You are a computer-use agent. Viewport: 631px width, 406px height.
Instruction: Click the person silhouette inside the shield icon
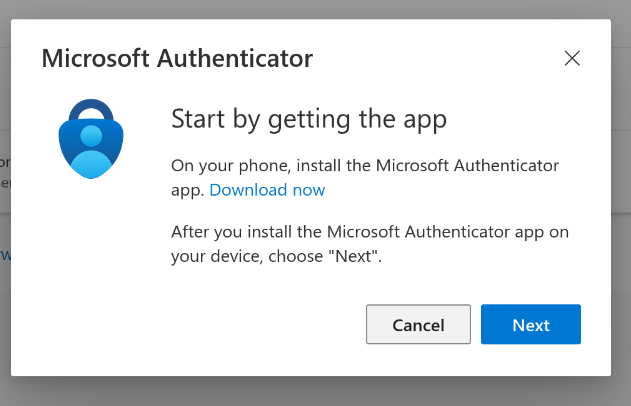pyautogui.click(x=92, y=150)
